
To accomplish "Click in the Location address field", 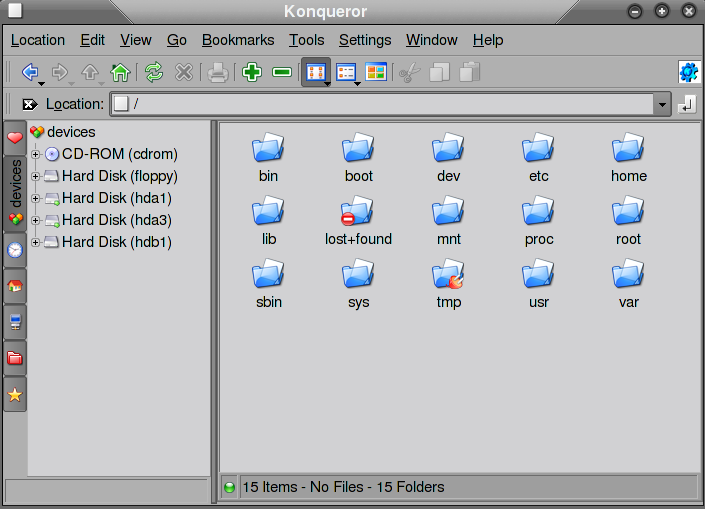I will click(x=382, y=104).
